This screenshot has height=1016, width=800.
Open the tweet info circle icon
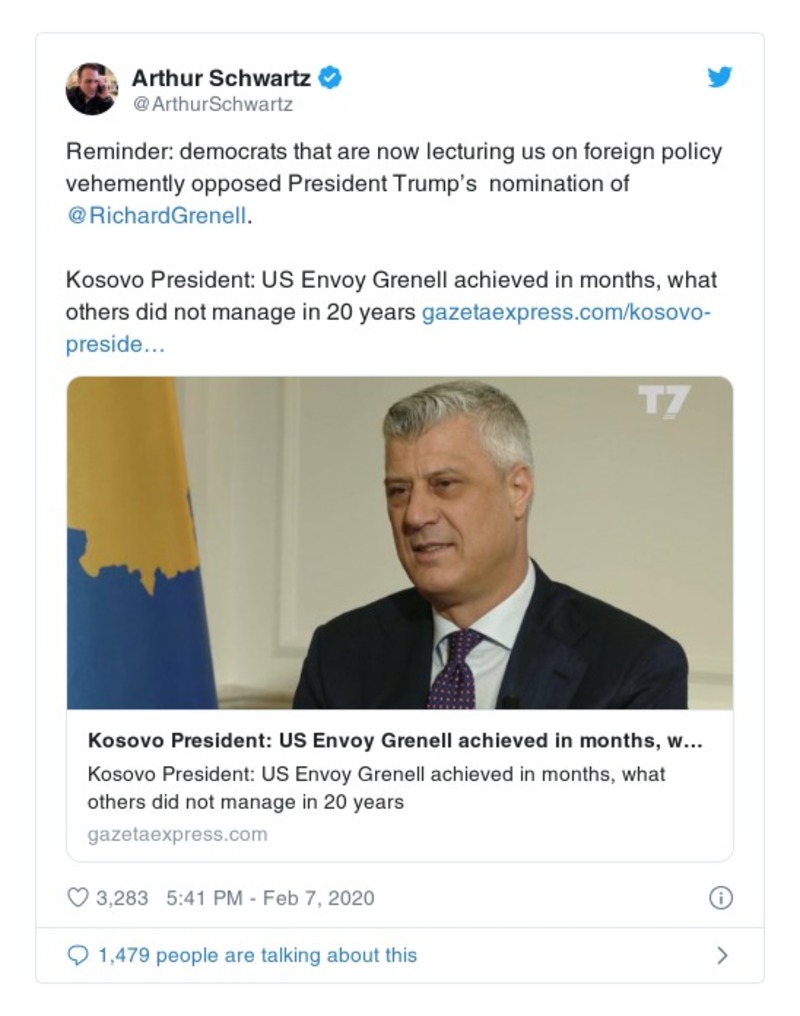(x=720, y=898)
